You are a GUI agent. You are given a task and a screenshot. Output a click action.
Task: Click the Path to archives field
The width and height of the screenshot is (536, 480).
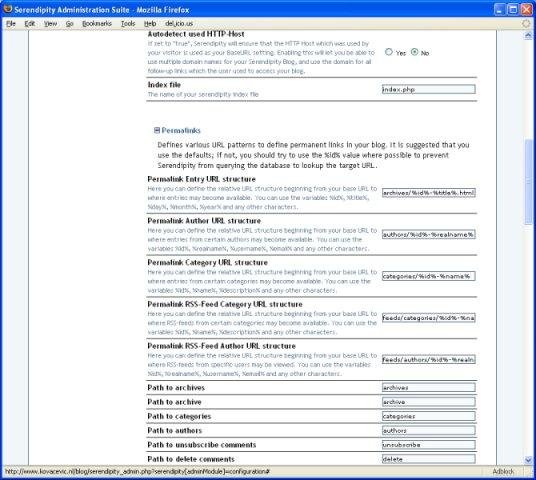coord(429,387)
